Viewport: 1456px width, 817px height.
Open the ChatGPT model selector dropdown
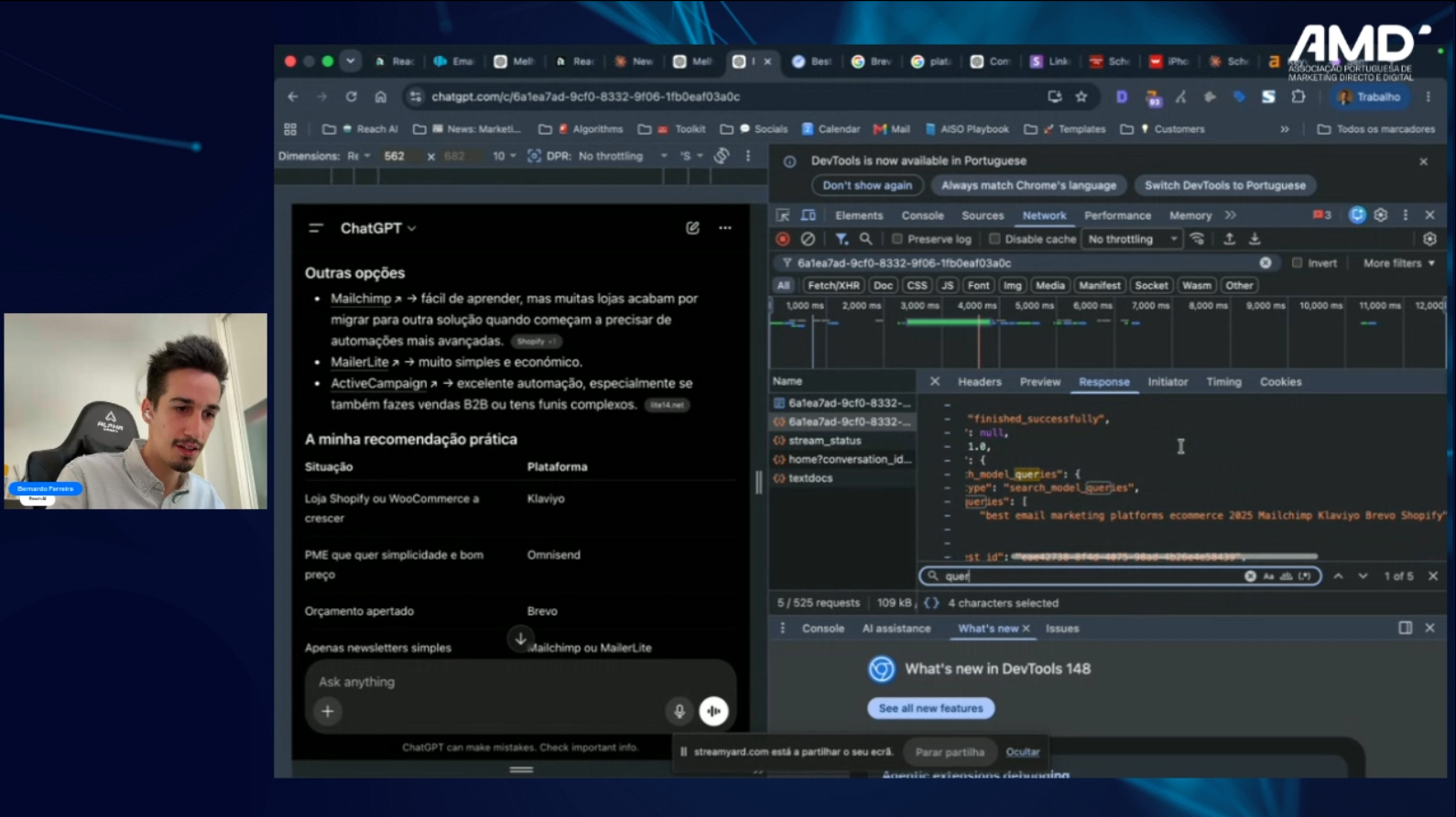coord(378,228)
